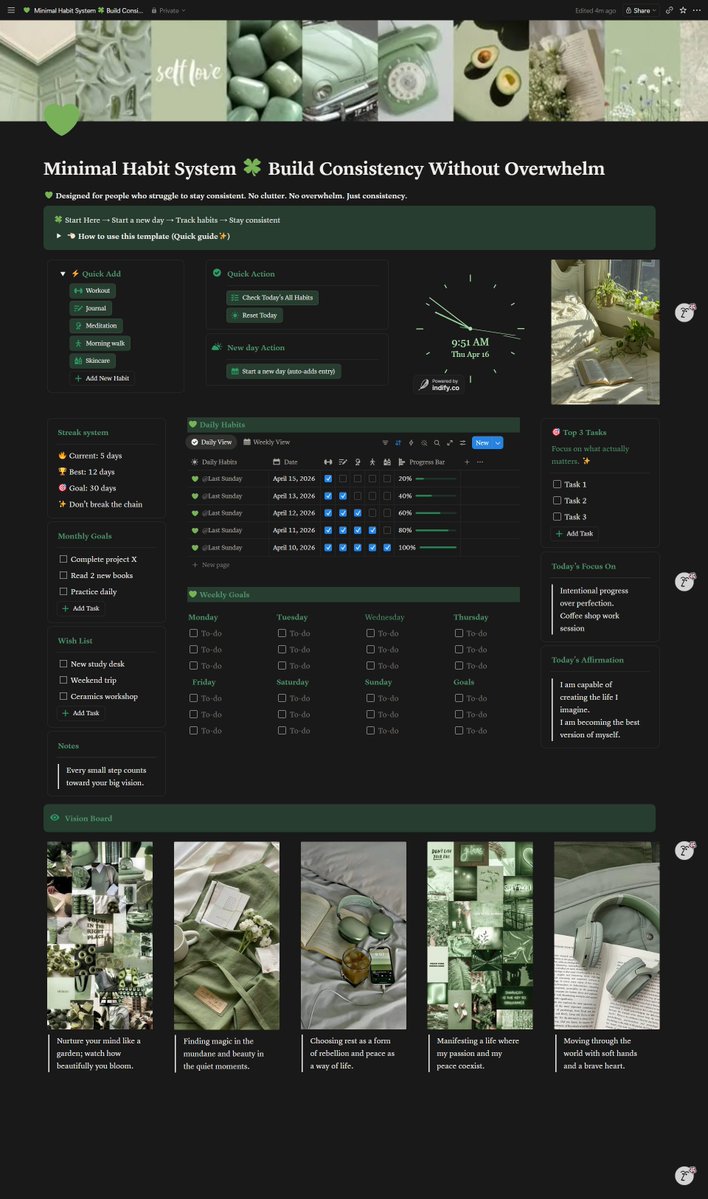Toggle walk checkbox for April 11, 2026

pyautogui.click(x=372, y=530)
